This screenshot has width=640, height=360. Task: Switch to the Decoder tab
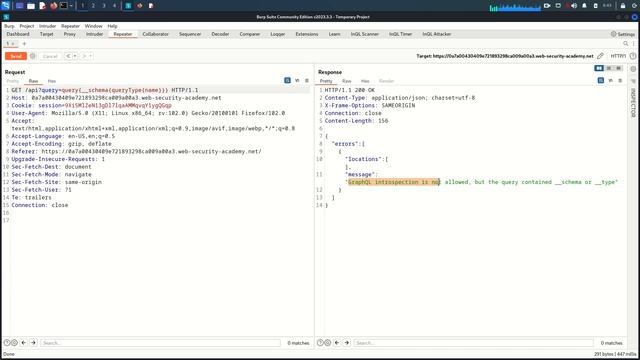point(220,34)
